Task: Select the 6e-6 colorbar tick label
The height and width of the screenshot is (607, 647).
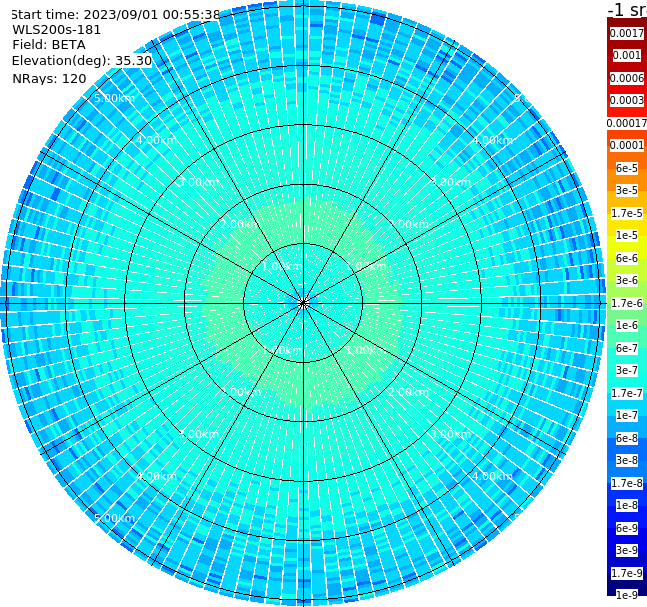Action: 627,258
